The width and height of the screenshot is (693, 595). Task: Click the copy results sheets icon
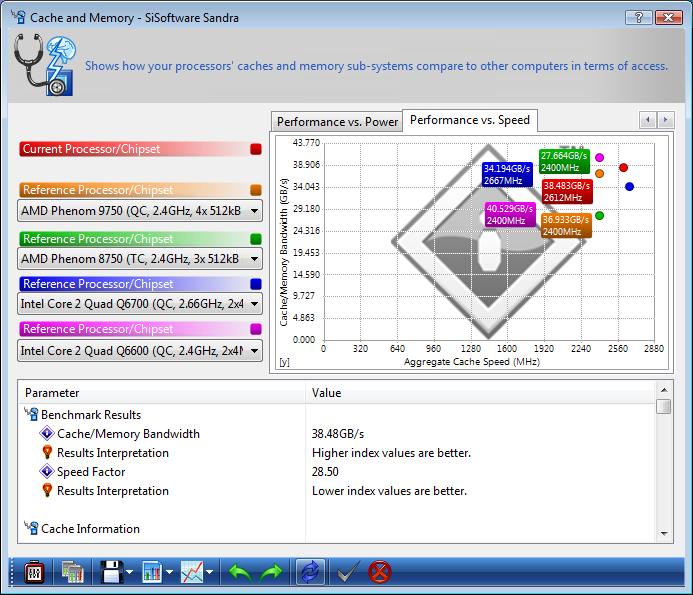pyautogui.click(x=73, y=572)
